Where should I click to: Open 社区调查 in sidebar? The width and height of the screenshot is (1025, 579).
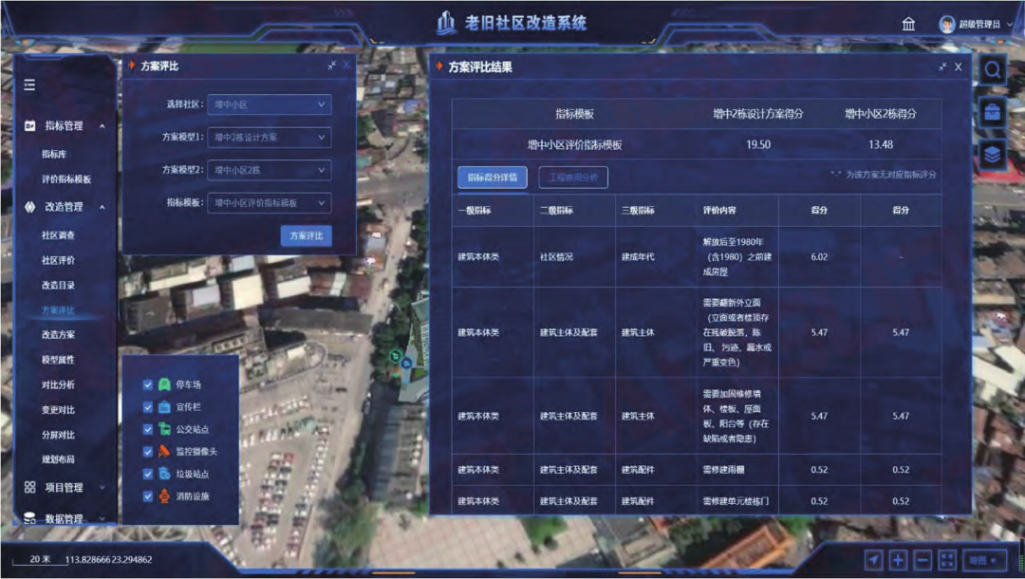(x=58, y=236)
